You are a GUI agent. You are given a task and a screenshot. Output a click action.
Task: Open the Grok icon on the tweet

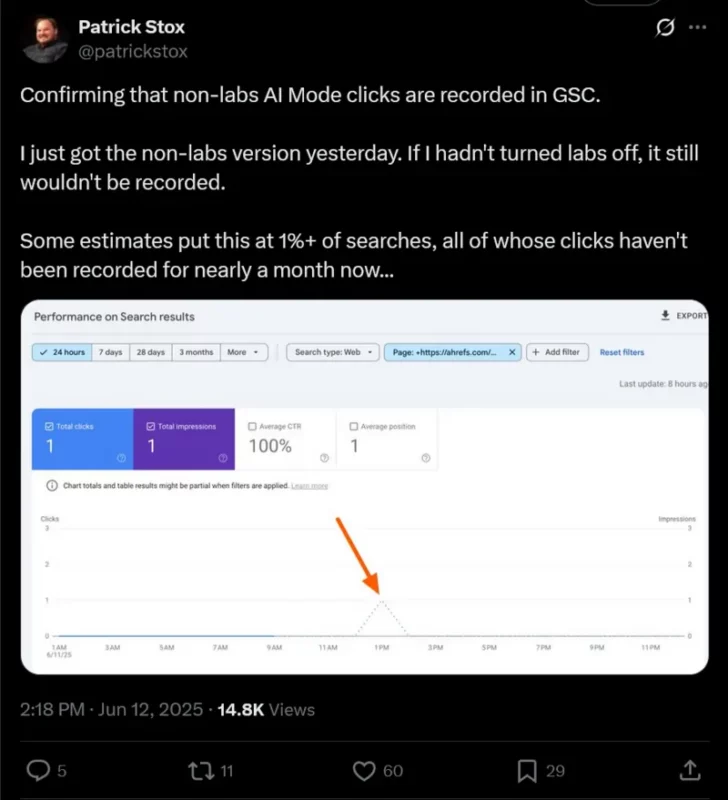tap(665, 27)
